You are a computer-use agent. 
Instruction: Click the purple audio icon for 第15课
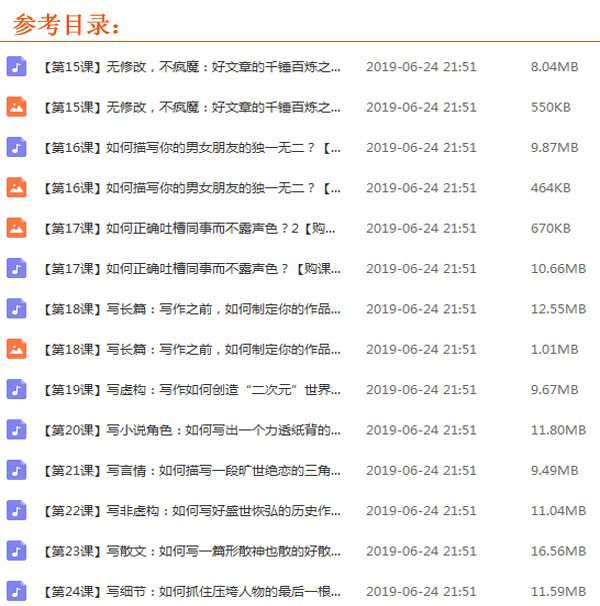pyautogui.click(x=16, y=67)
